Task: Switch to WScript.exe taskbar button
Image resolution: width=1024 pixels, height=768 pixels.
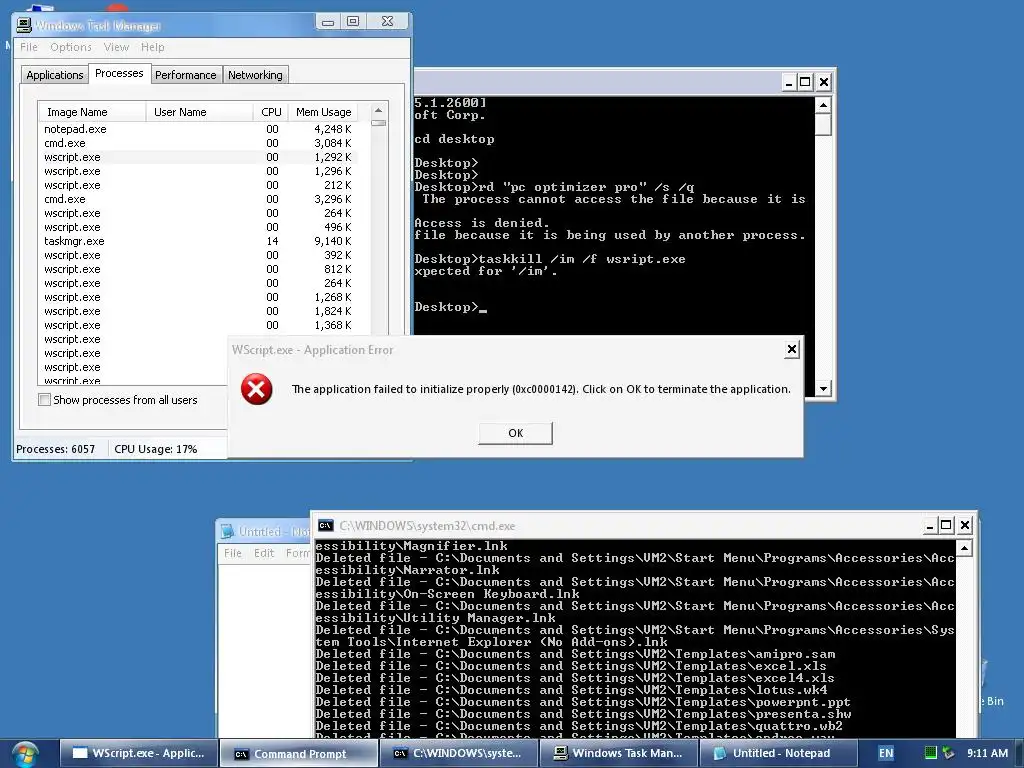Action: tap(138, 754)
